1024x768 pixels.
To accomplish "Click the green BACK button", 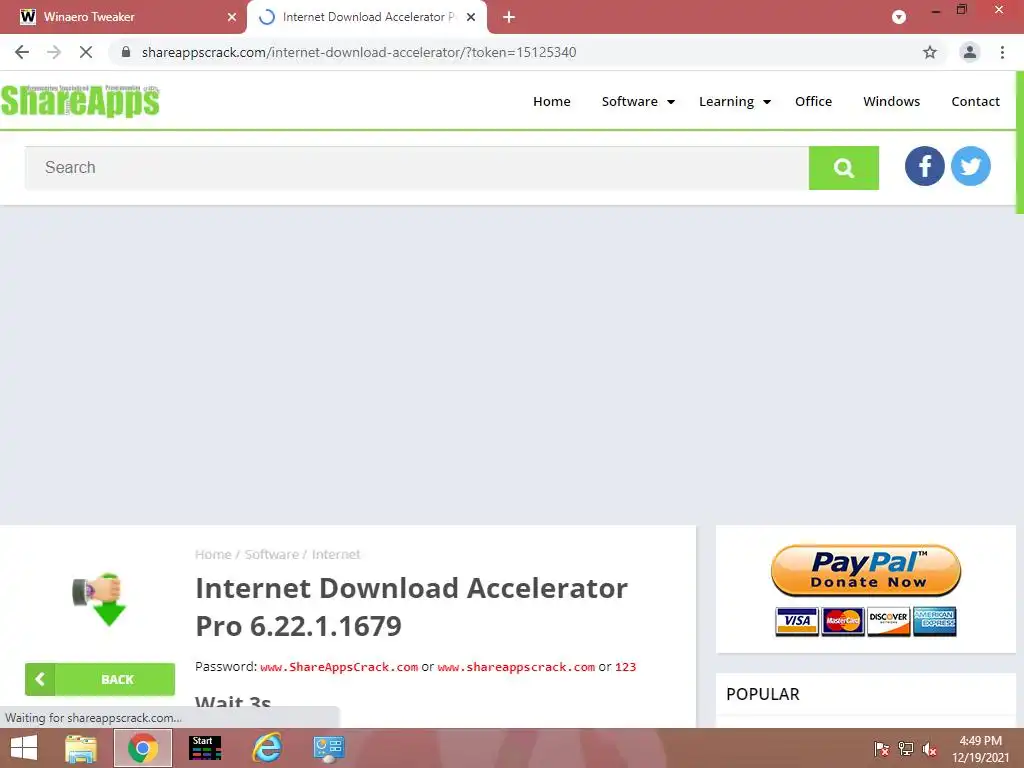I will point(100,679).
